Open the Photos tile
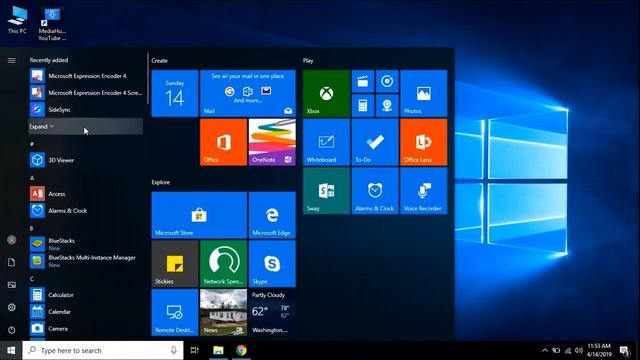This screenshot has width=640, height=360. tap(424, 93)
